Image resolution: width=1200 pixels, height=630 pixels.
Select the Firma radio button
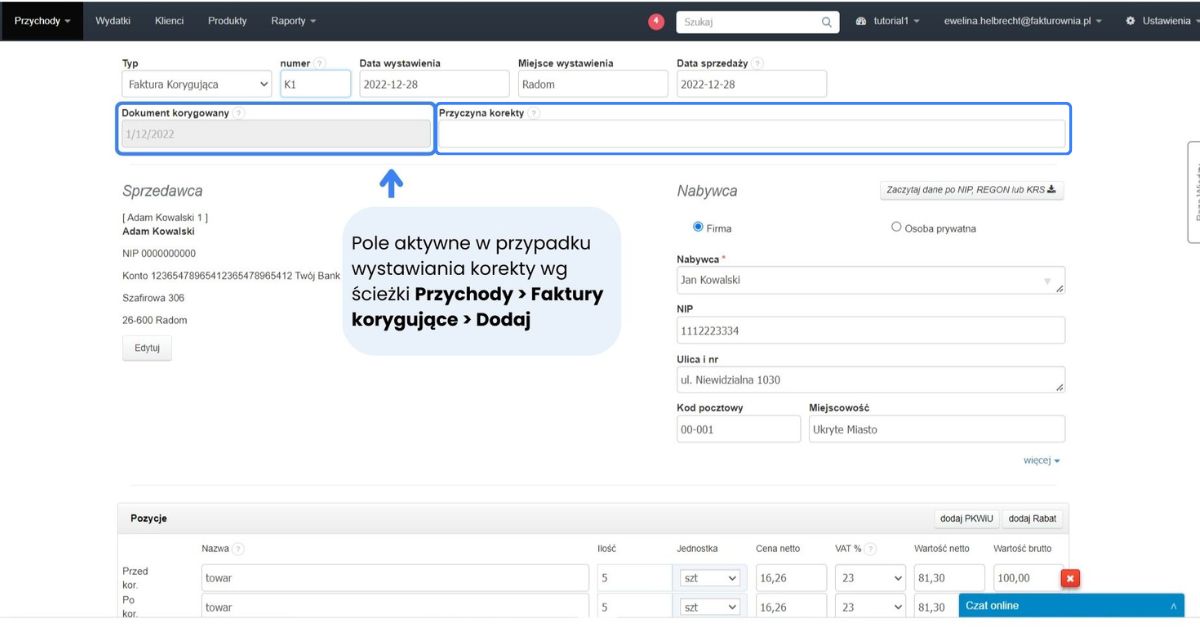tap(698, 227)
